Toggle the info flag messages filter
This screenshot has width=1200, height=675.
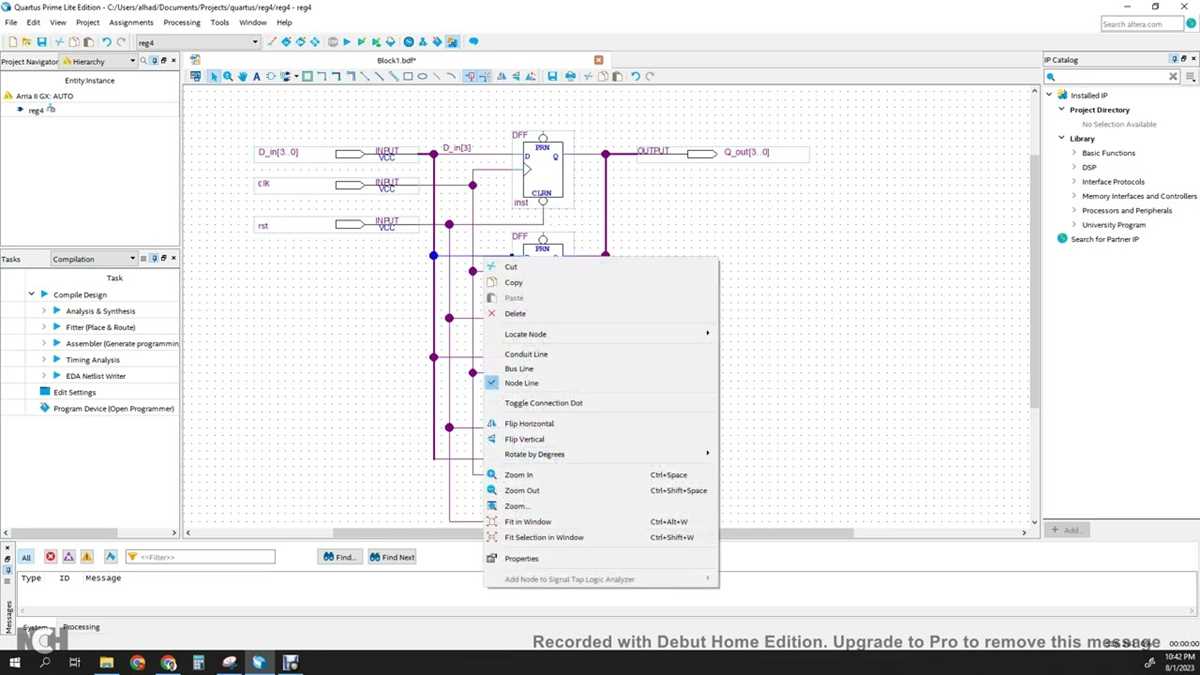110,557
